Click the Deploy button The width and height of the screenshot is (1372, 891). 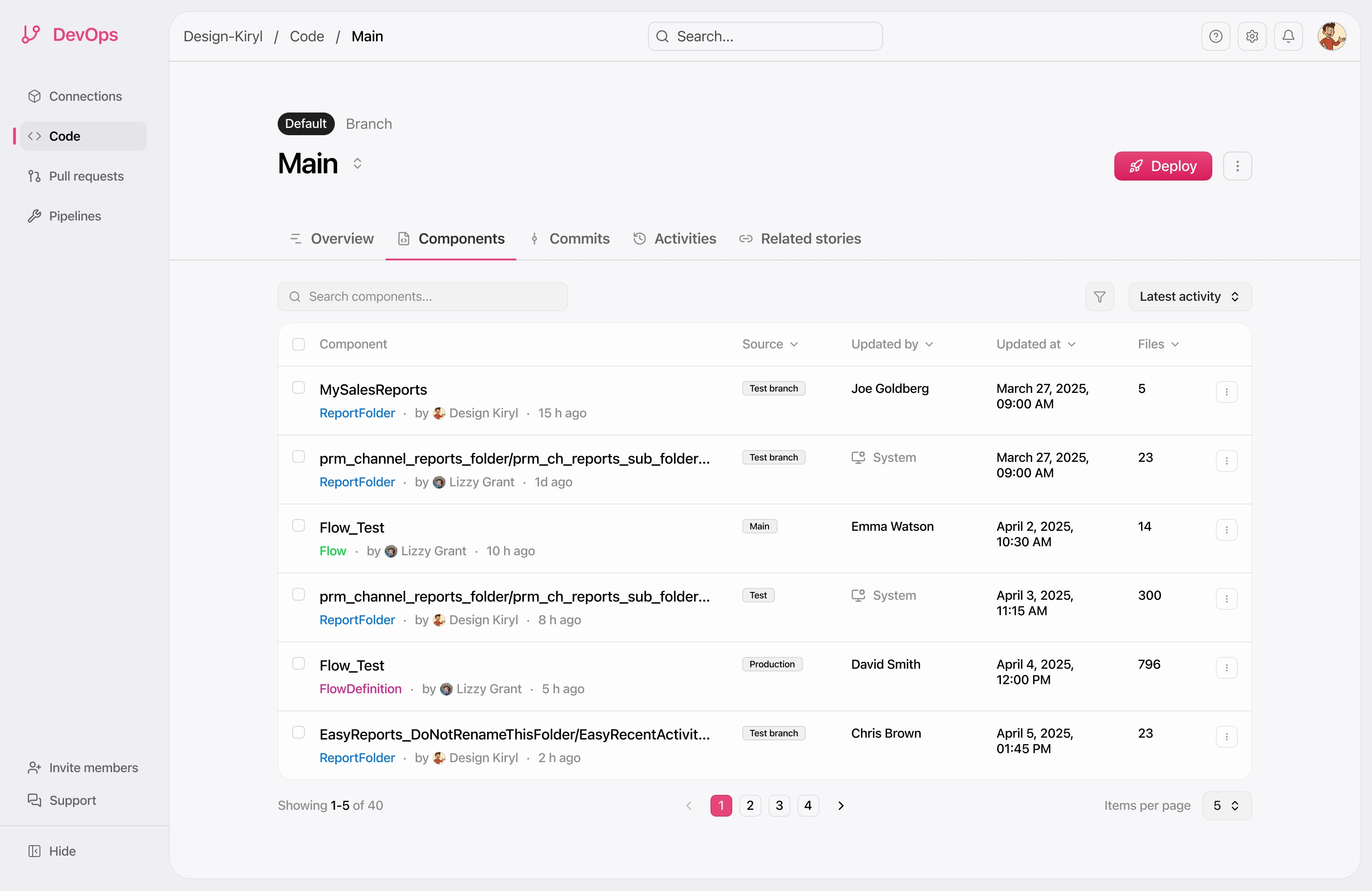[1162, 166]
